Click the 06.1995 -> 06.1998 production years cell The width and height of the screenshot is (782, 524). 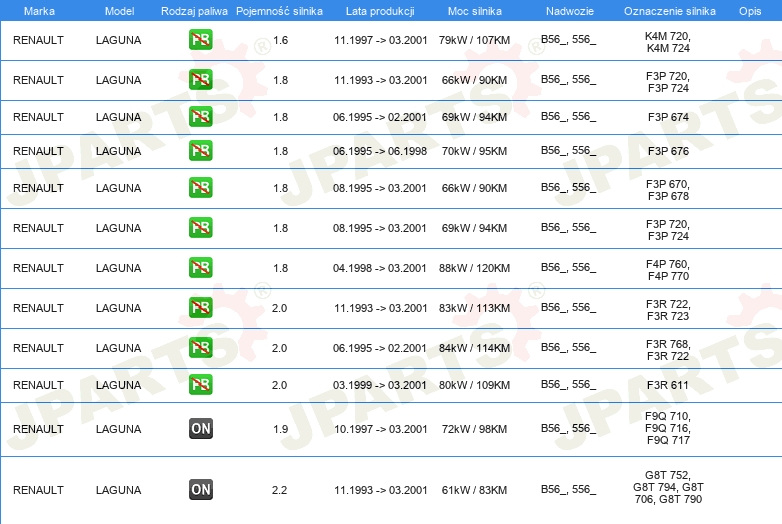pyautogui.click(x=380, y=151)
